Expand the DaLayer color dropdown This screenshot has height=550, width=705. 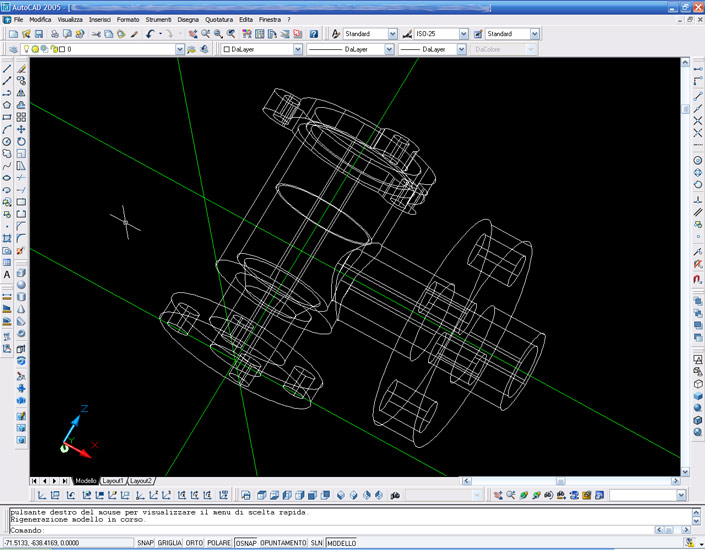click(297, 49)
